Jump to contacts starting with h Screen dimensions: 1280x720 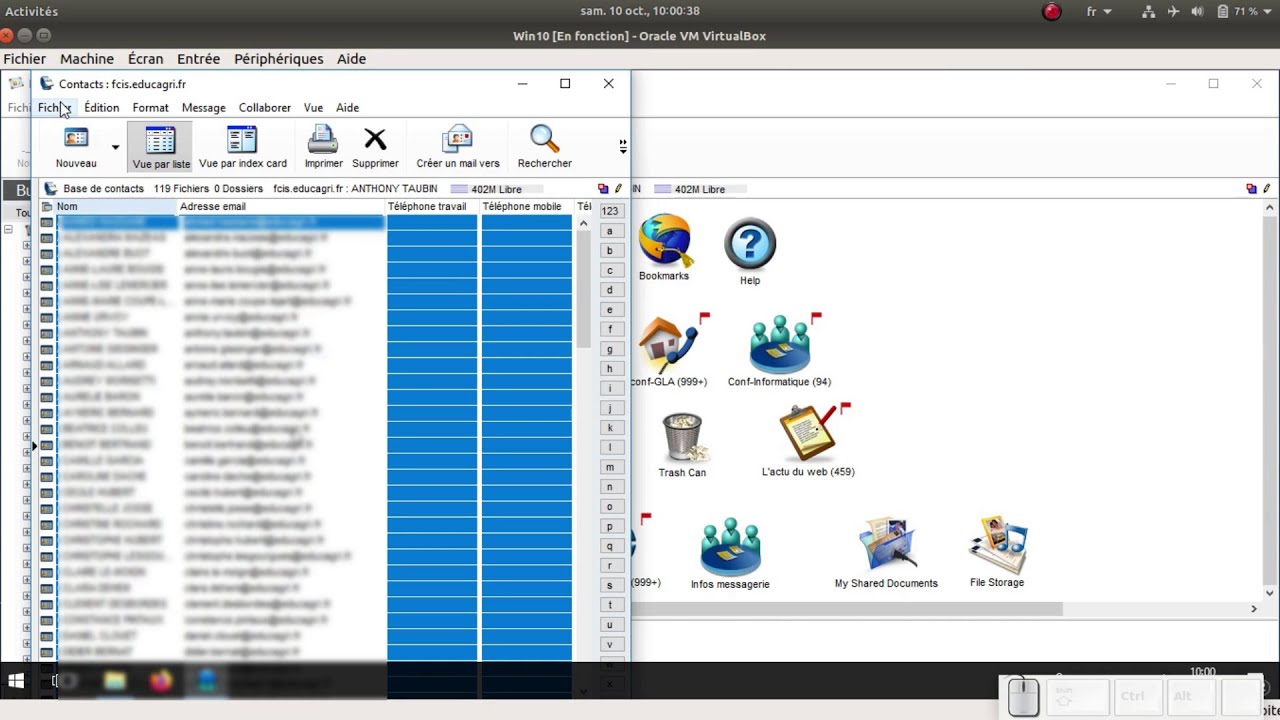(610, 368)
